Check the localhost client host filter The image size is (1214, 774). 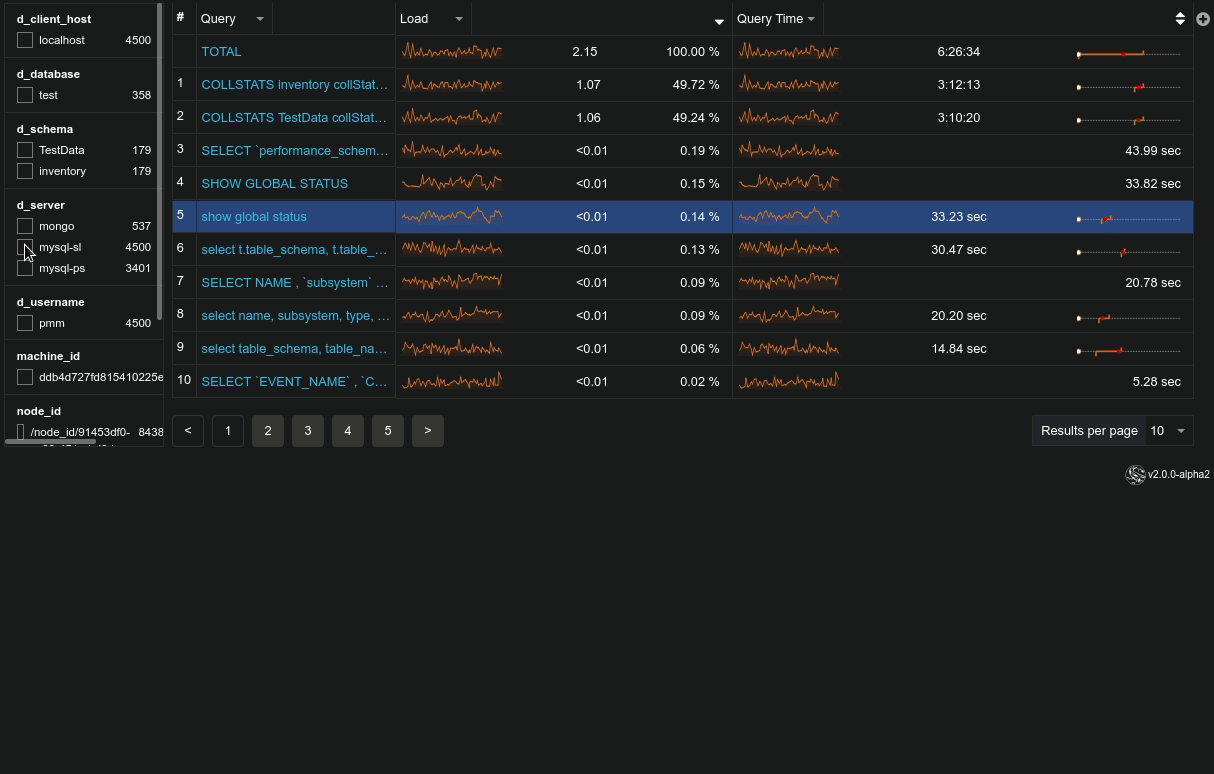(x=25, y=41)
